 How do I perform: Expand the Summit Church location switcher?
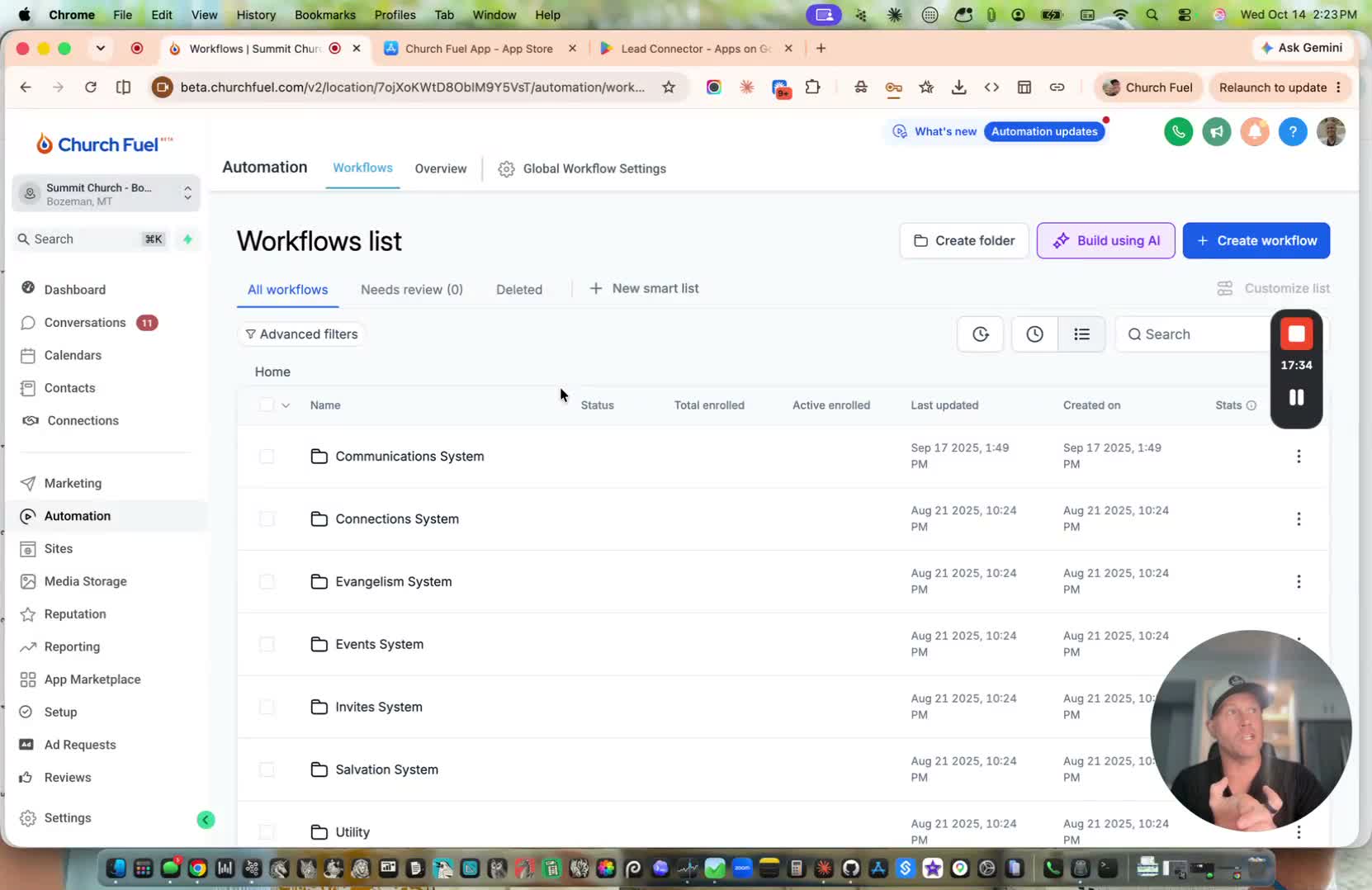[x=106, y=194]
